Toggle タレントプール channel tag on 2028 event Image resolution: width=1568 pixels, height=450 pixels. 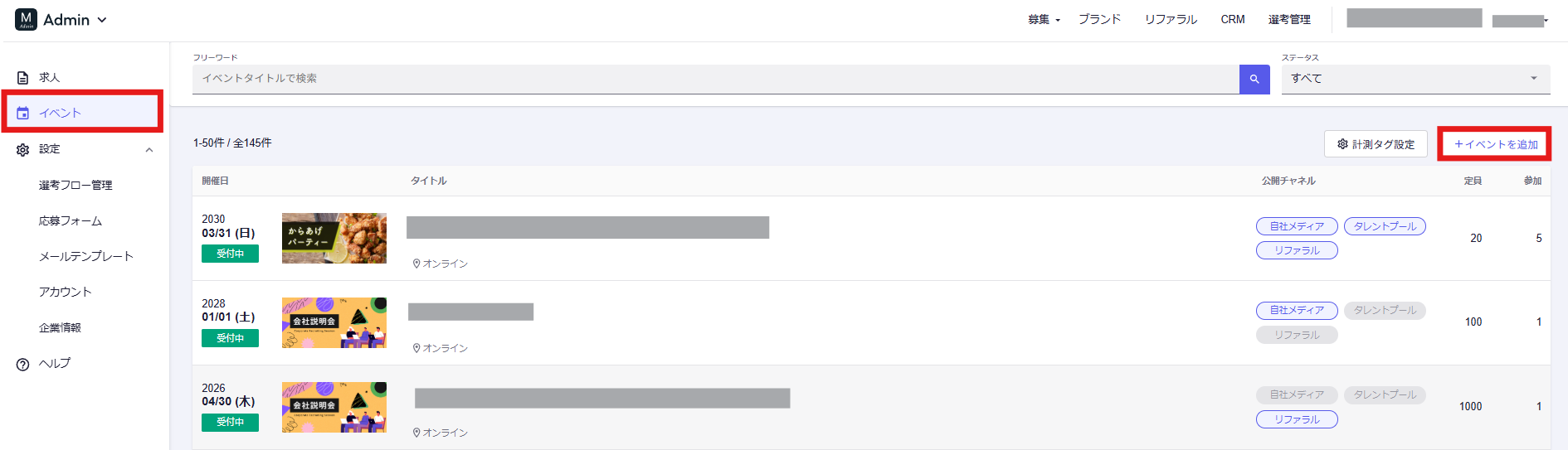pyautogui.click(x=1385, y=310)
